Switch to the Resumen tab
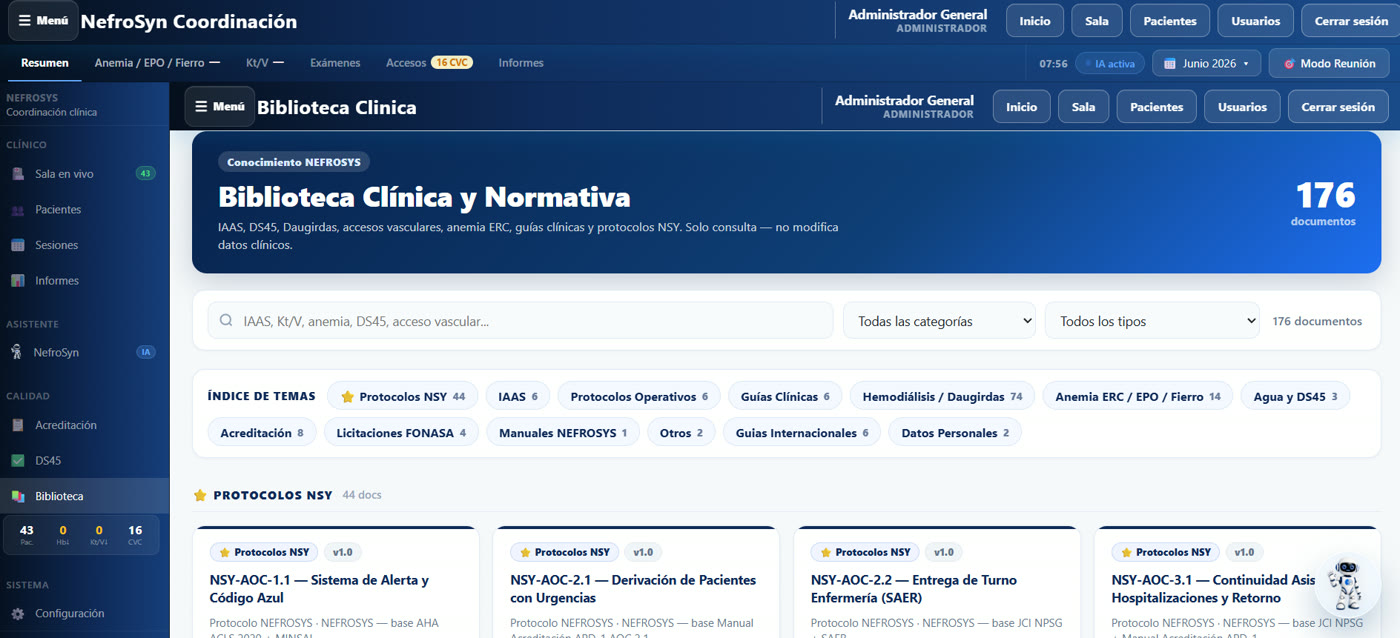This screenshot has width=1400, height=638. [x=45, y=63]
